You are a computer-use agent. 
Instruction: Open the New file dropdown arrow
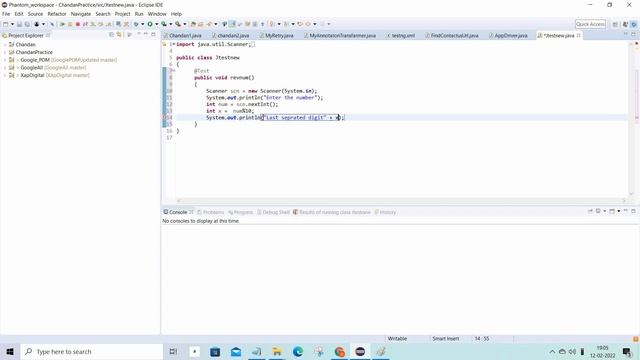click(x=12, y=24)
